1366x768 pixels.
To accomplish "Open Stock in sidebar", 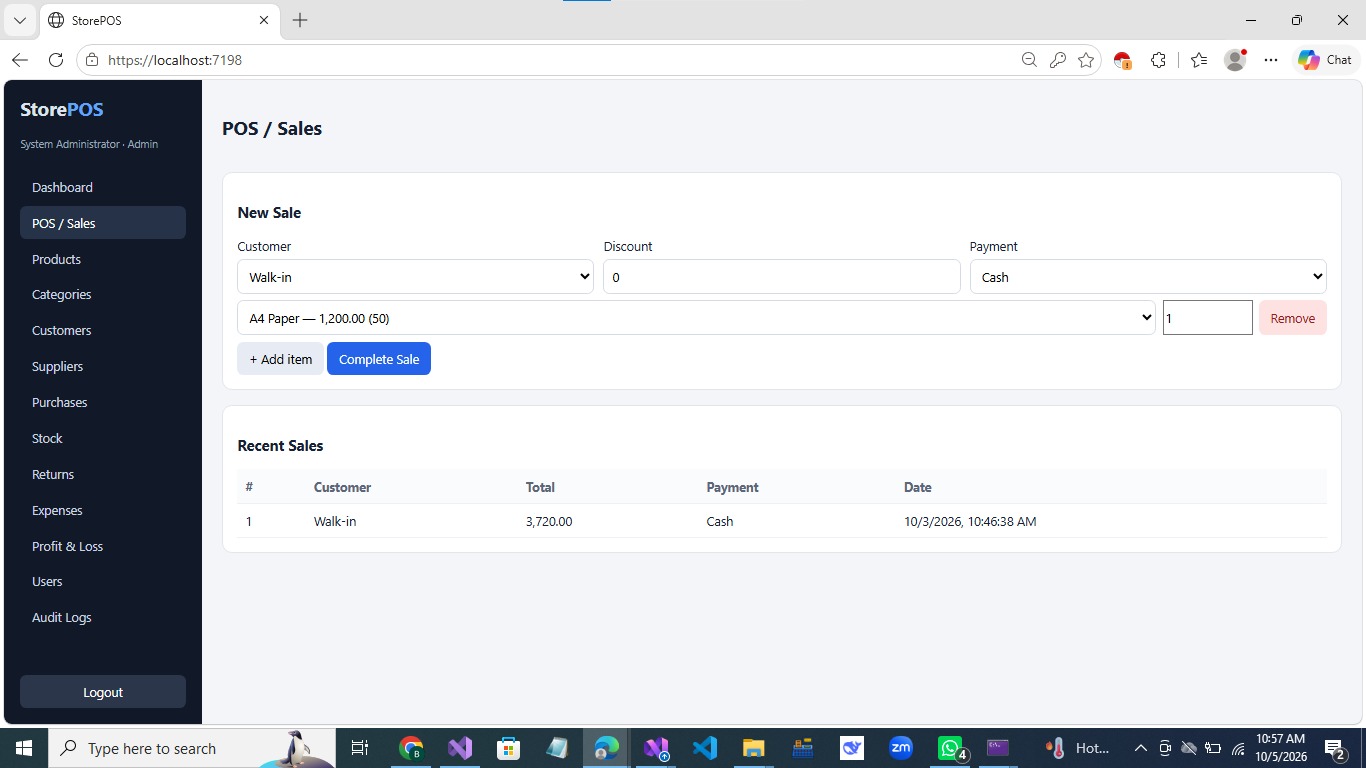I will click(x=103, y=438).
